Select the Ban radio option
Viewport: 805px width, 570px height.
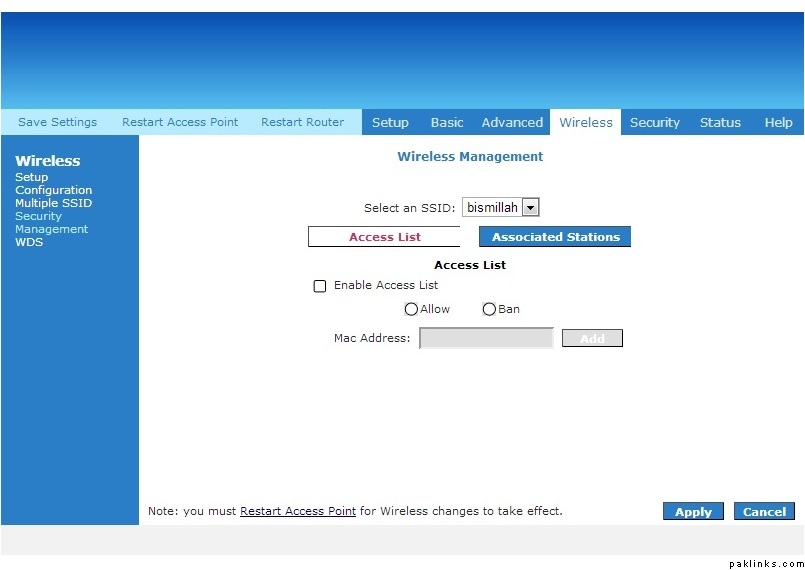tap(489, 310)
